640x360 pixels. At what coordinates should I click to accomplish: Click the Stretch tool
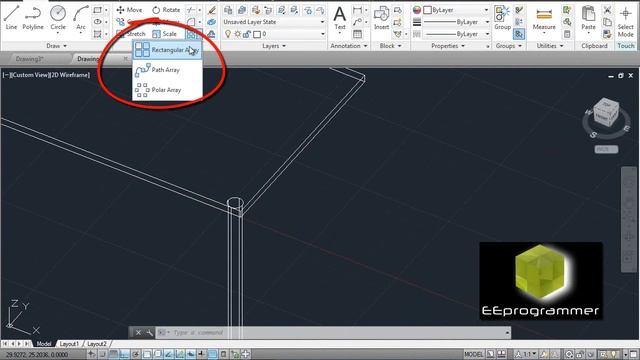[x=131, y=34]
